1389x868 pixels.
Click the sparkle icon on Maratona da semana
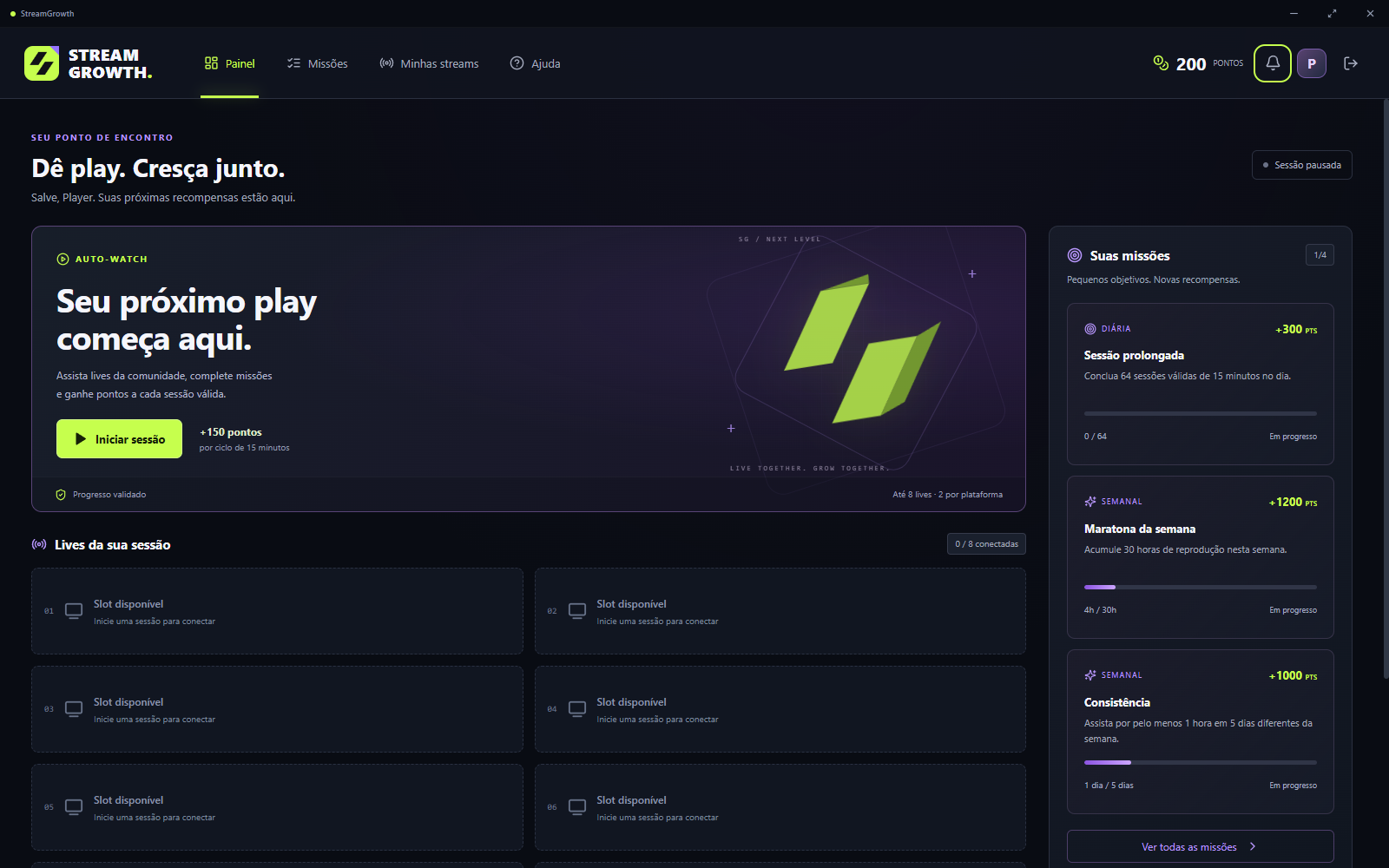click(1090, 502)
